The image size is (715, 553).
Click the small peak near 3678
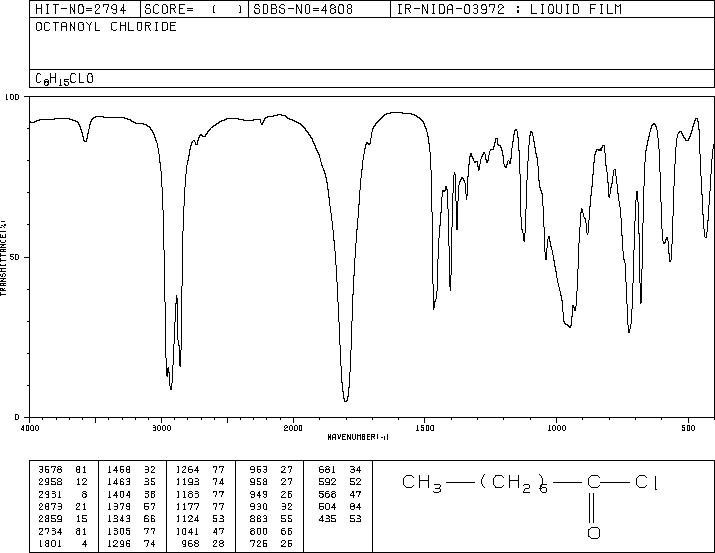[85, 139]
